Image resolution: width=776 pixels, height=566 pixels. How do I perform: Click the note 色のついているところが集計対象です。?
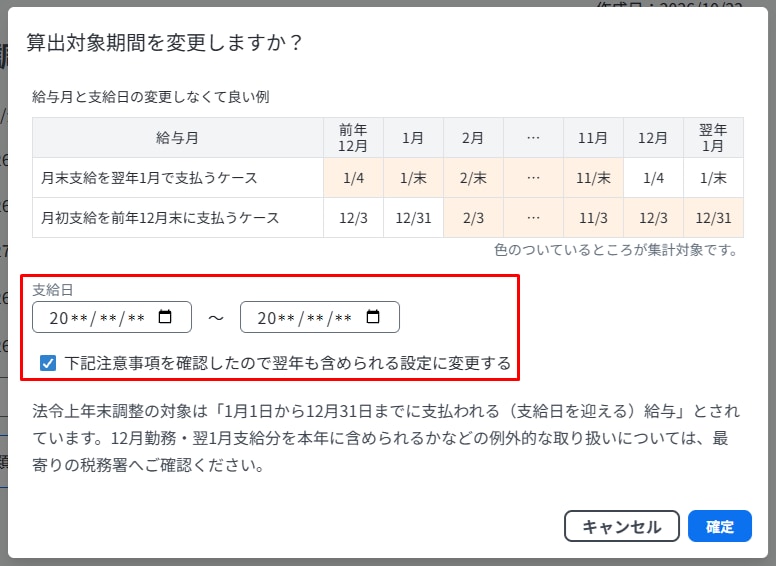pyautogui.click(x=616, y=250)
